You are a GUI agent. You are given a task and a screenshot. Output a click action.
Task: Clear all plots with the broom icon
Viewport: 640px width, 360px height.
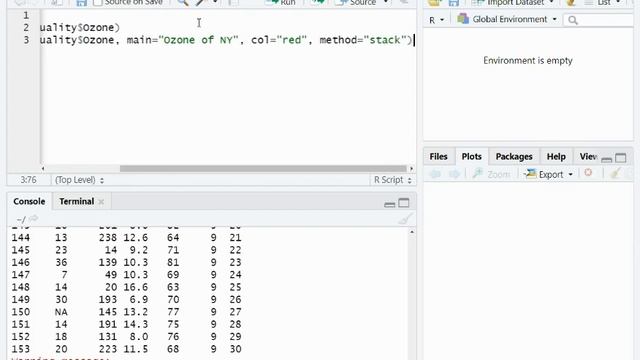click(615, 173)
